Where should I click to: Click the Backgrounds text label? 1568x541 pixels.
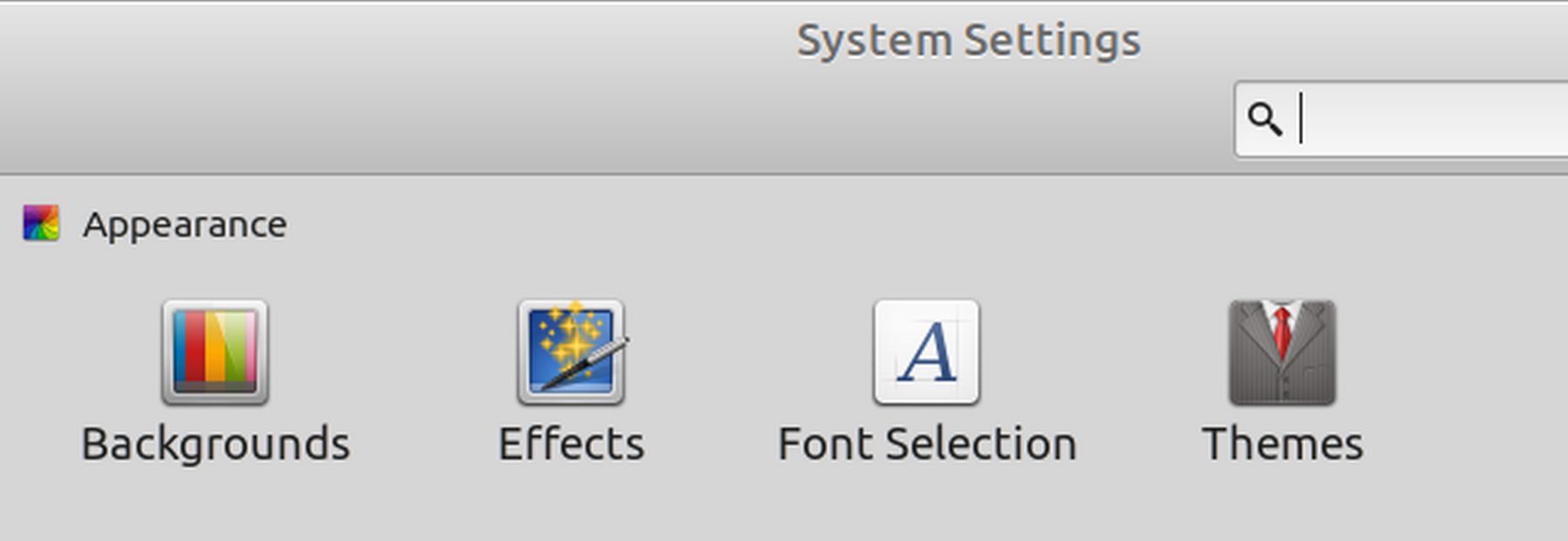coord(215,444)
